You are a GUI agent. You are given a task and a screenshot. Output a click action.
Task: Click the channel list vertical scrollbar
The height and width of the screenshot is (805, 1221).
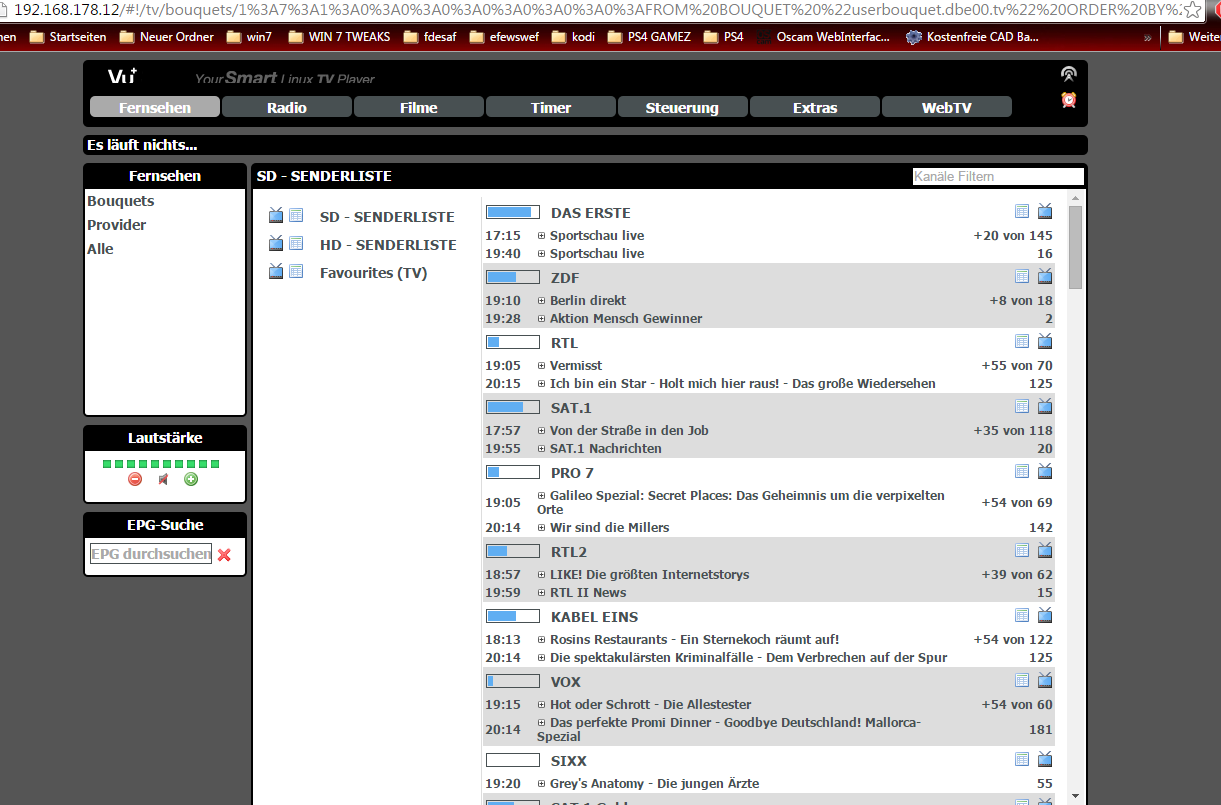click(1075, 247)
